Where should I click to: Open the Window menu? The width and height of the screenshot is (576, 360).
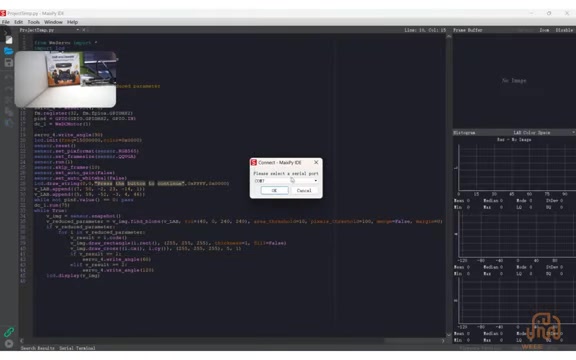(x=53, y=22)
